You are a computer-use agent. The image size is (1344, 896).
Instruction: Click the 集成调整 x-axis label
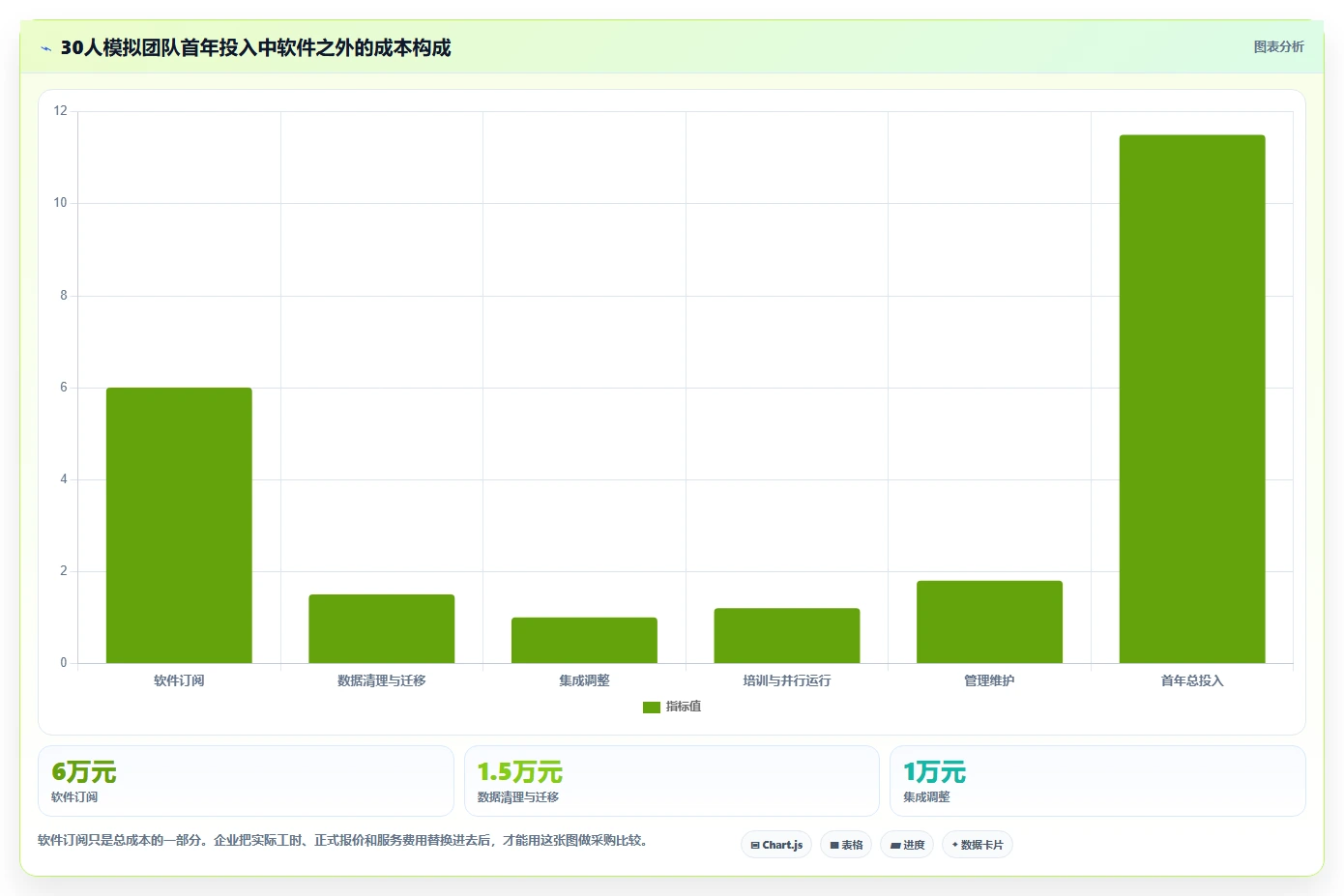pyautogui.click(x=584, y=680)
